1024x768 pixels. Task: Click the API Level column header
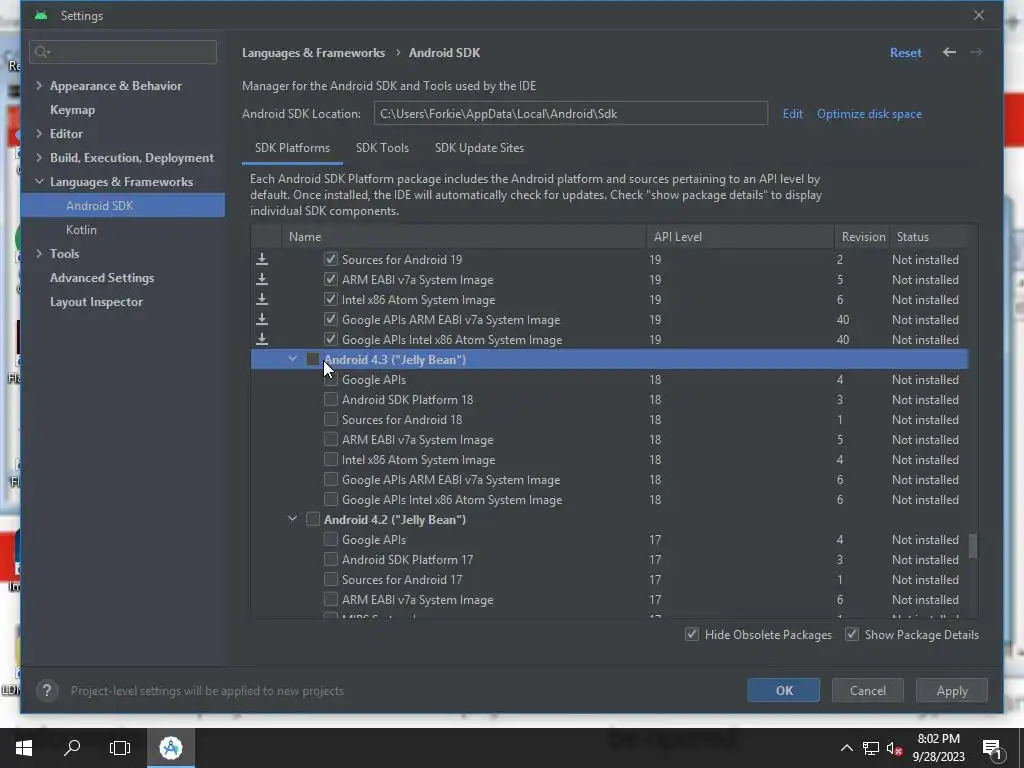pos(740,236)
